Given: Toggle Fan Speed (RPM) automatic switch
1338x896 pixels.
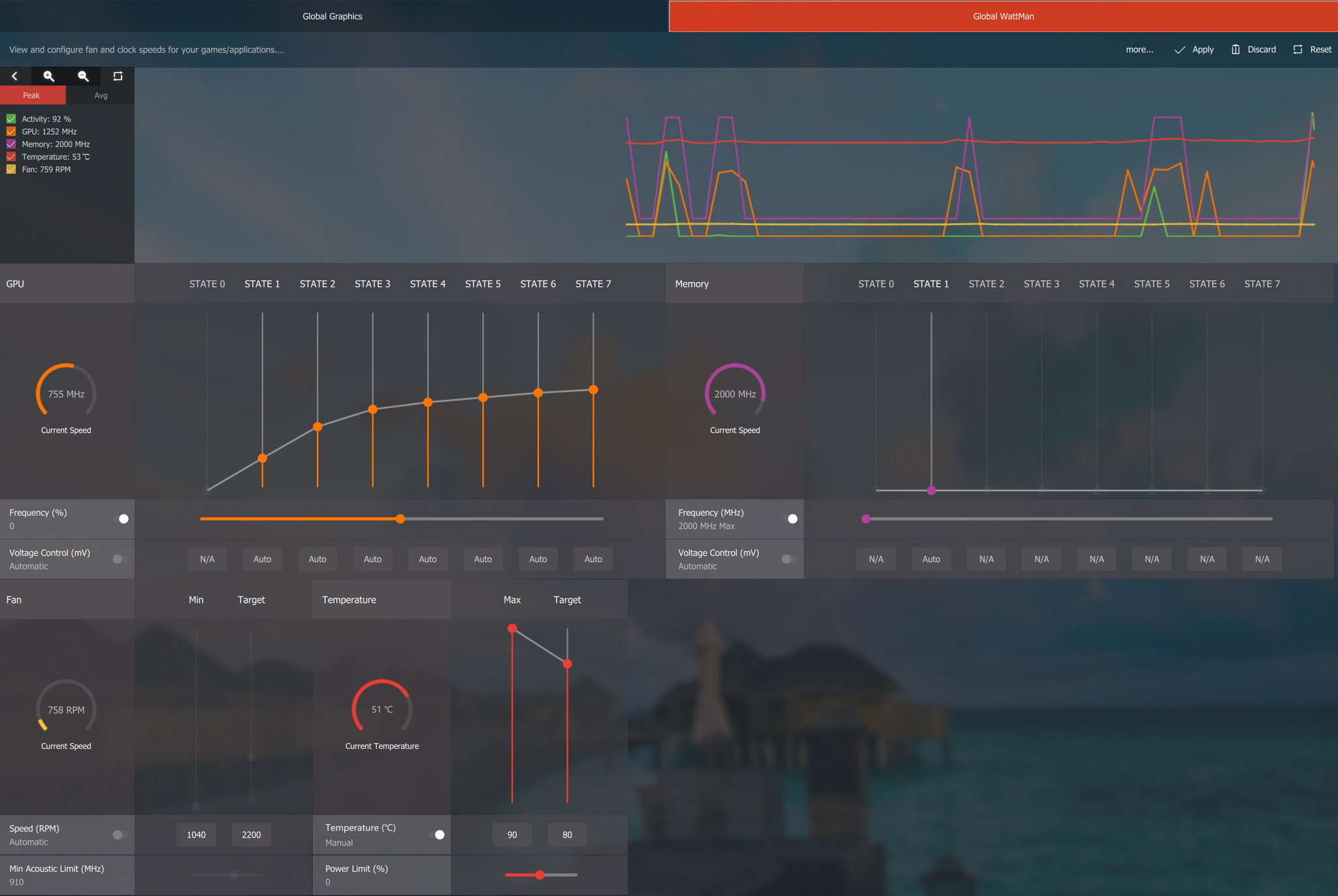Looking at the screenshot, I should 120,835.
